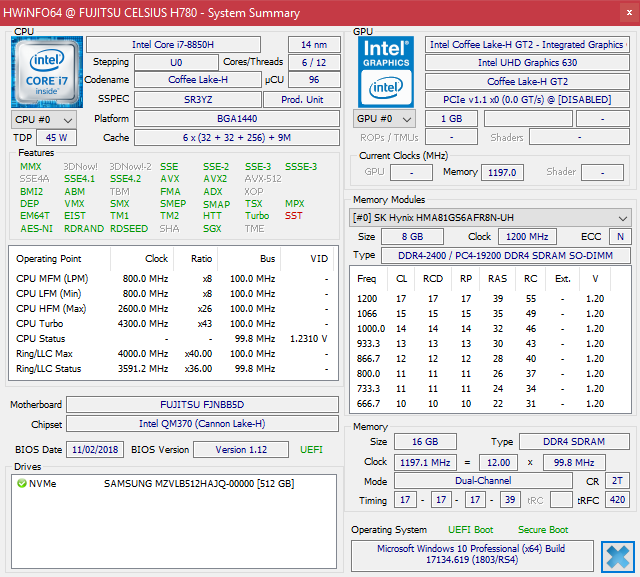Open the GPU #0 selector dropdown
The image size is (640, 577).
[x=384, y=119]
